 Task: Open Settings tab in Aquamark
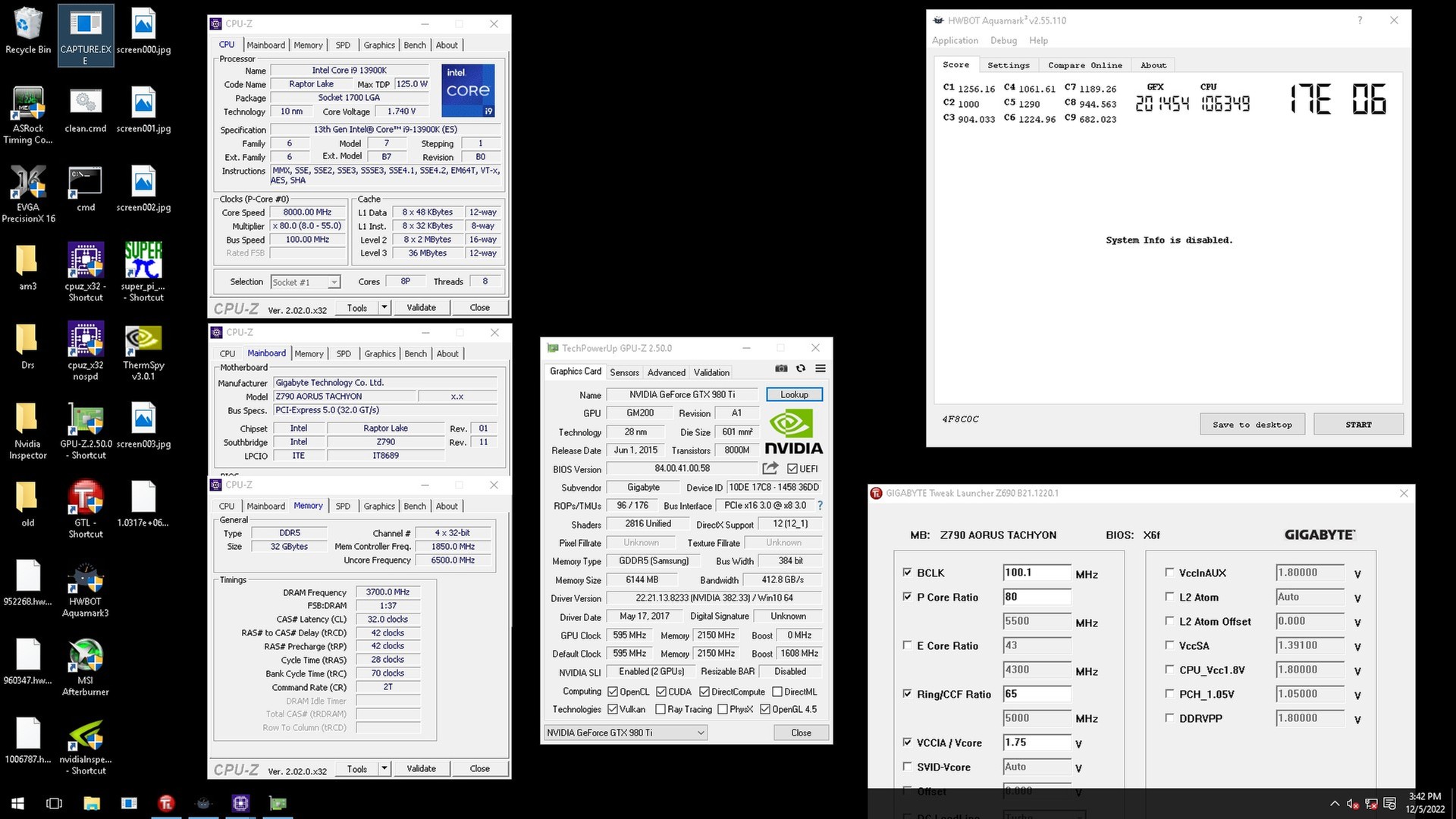[1008, 65]
